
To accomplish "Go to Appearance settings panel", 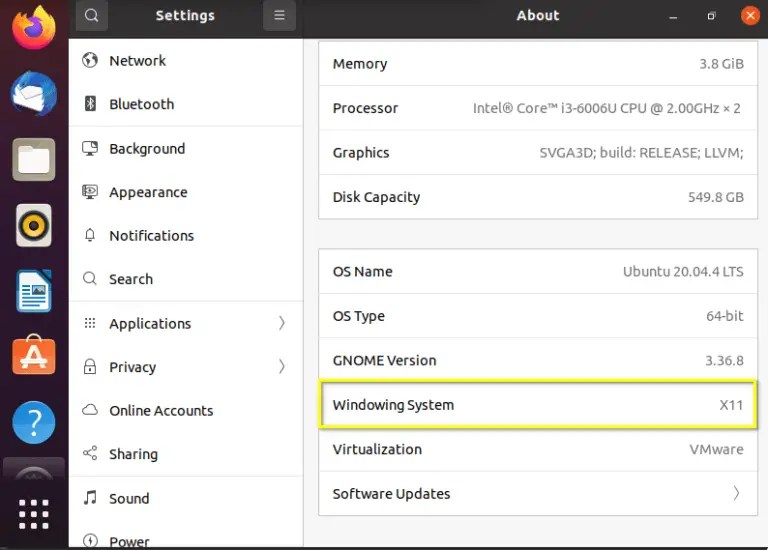I will (186, 192).
